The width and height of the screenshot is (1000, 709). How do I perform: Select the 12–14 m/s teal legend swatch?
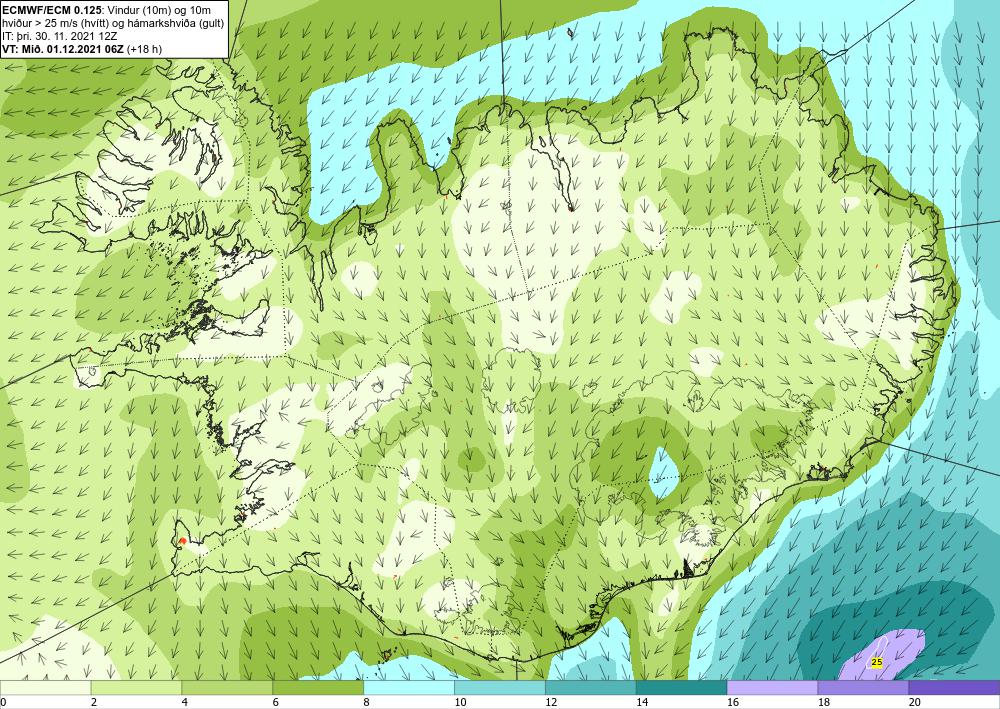tap(591, 688)
